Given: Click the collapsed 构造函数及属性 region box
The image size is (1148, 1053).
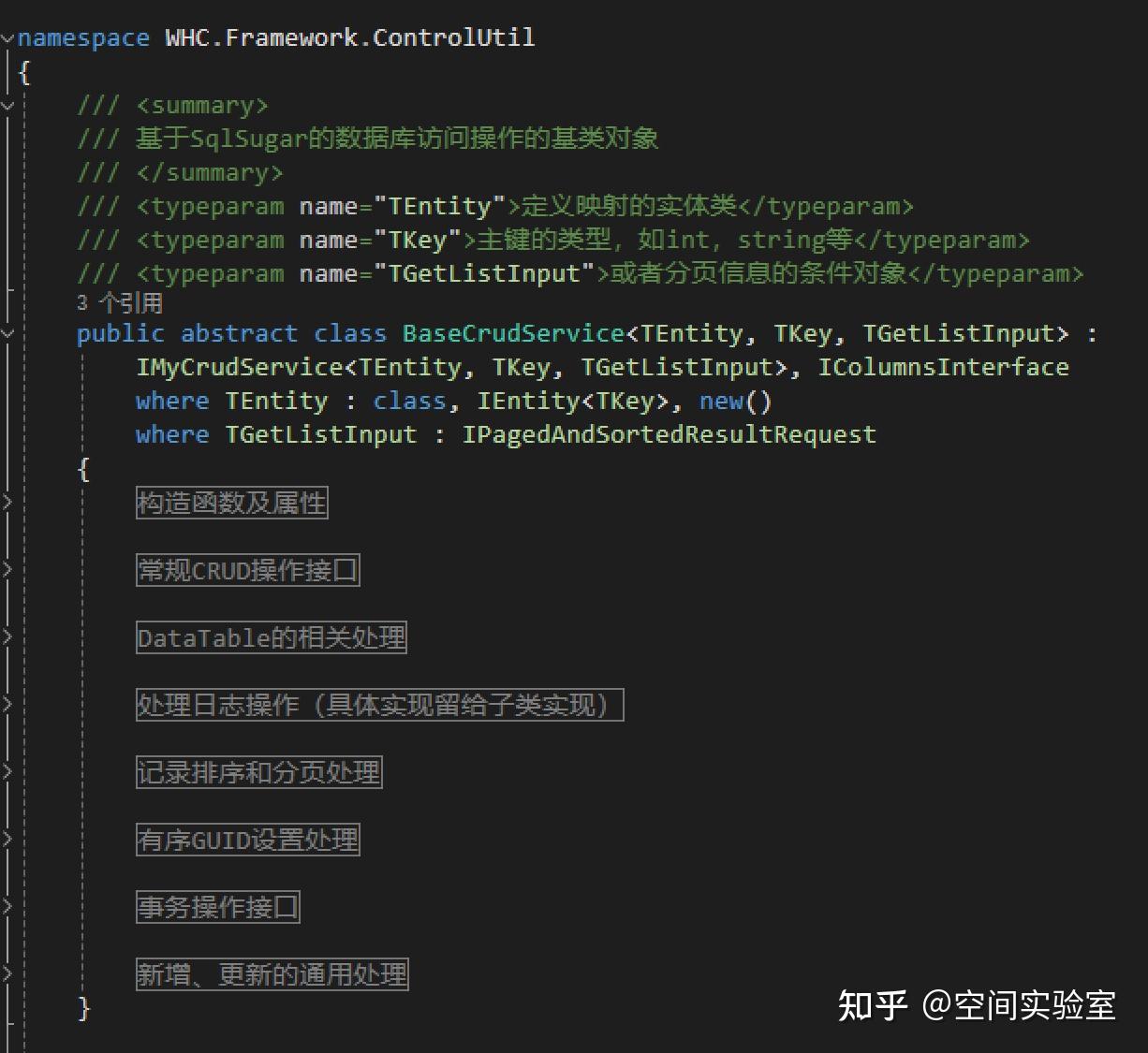Looking at the screenshot, I should 232,503.
